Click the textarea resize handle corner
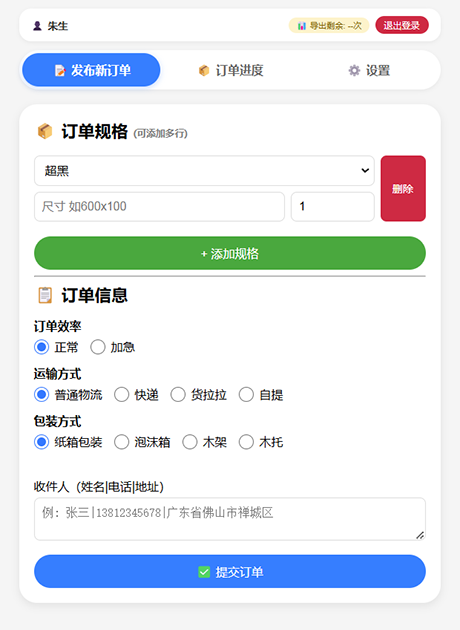The image size is (460, 630). (x=420, y=535)
